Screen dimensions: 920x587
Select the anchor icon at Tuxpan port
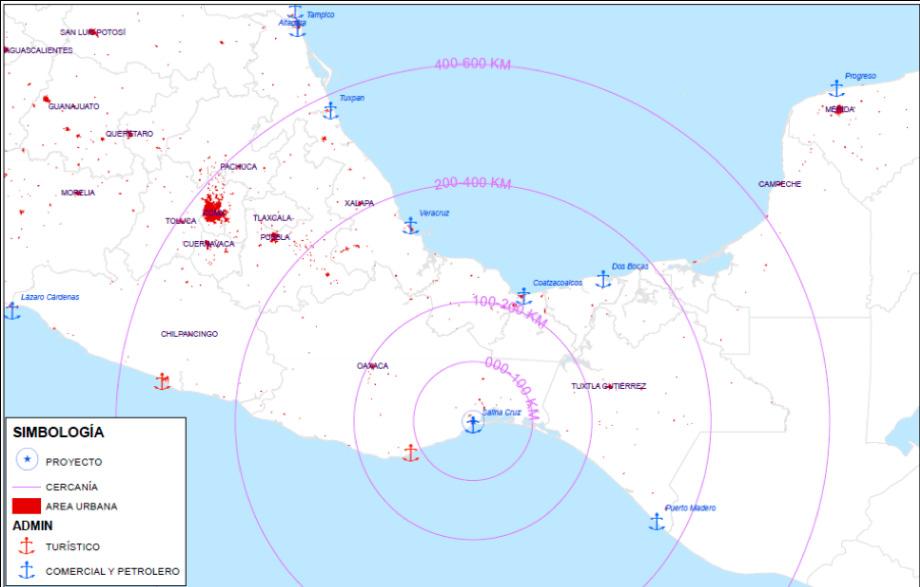331,110
